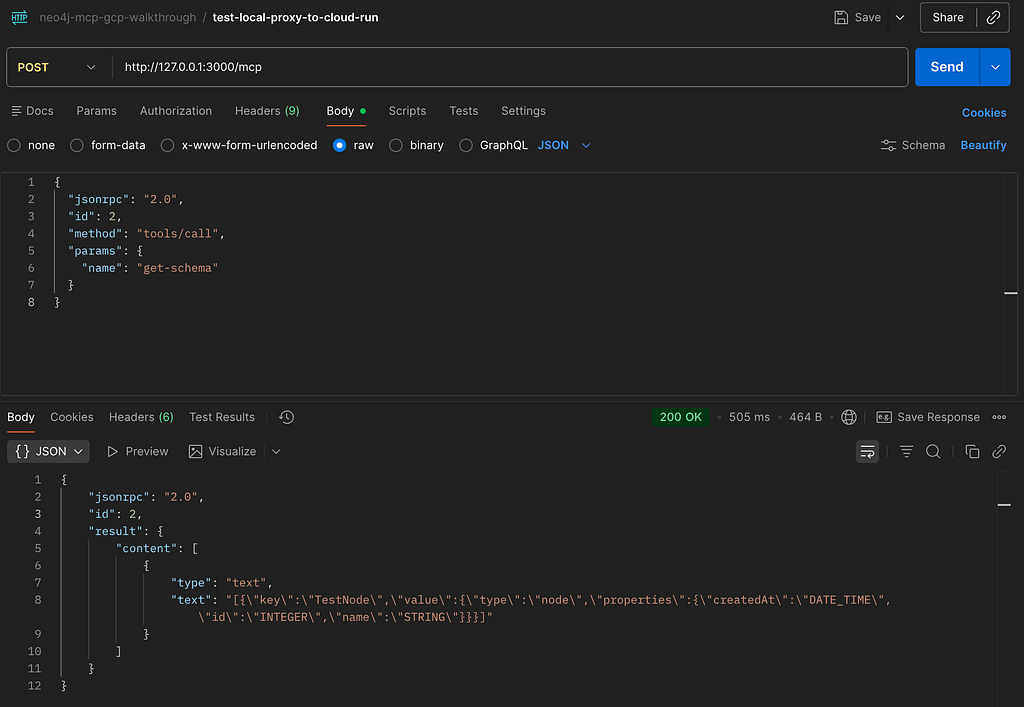Select raw body type
Image resolution: width=1024 pixels, height=707 pixels.
coord(340,146)
